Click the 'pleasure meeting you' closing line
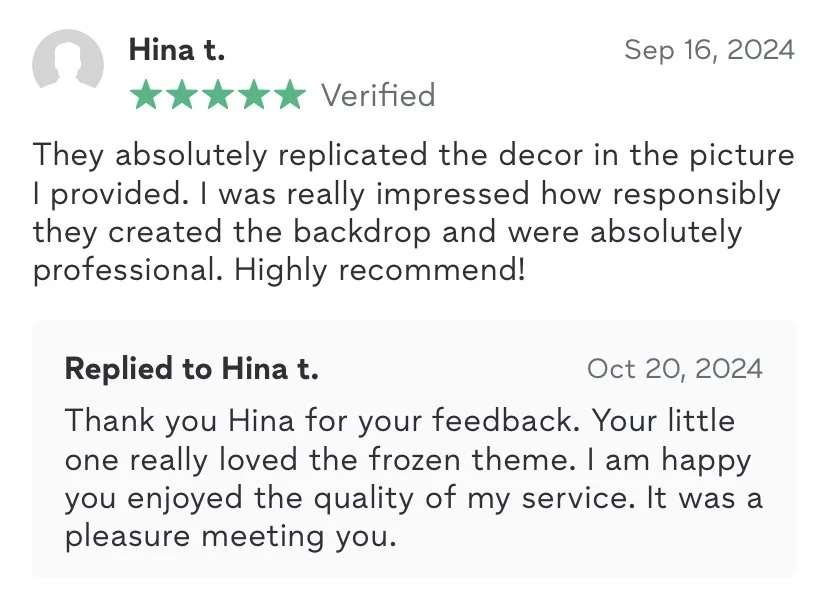 (x=230, y=537)
